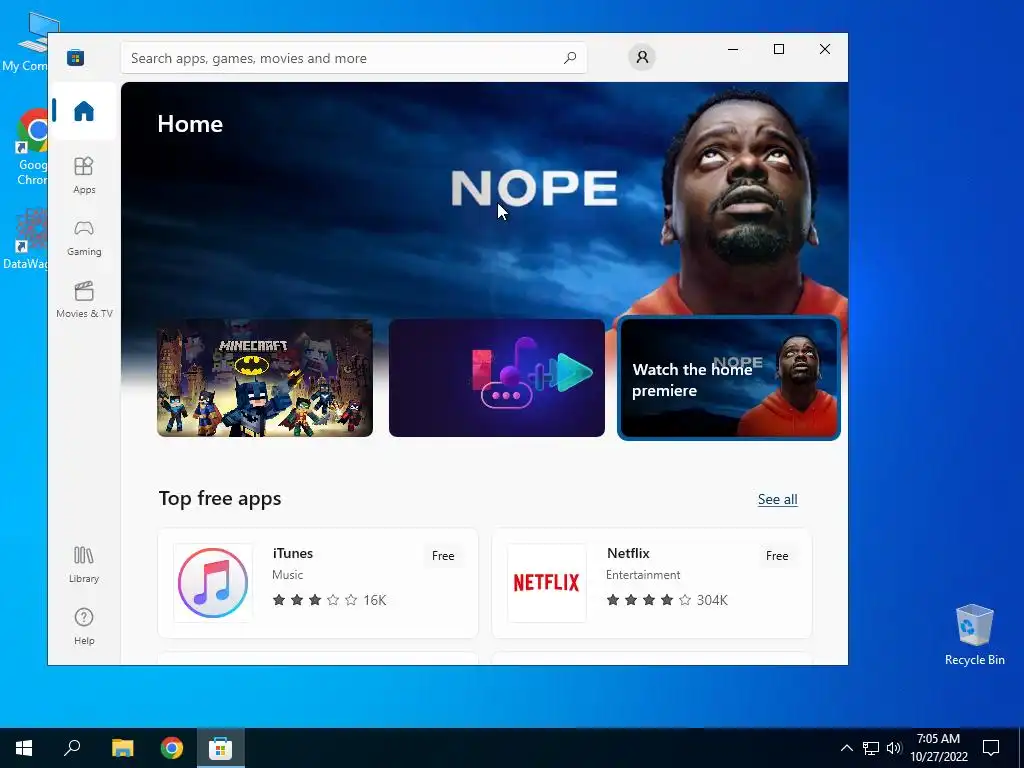Open File Explorer from taskbar
Screen dimensions: 1024x768
tap(122, 748)
